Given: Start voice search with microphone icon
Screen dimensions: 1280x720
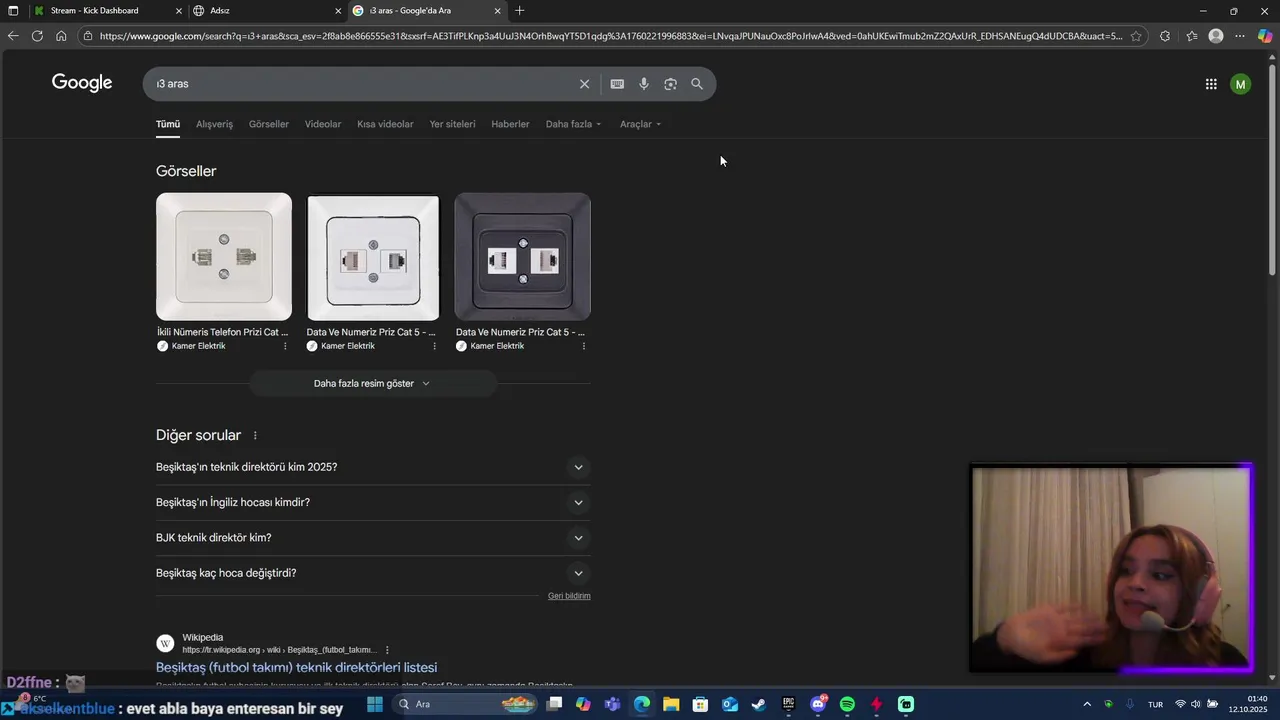Looking at the screenshot, I should [x=644, y=84].
